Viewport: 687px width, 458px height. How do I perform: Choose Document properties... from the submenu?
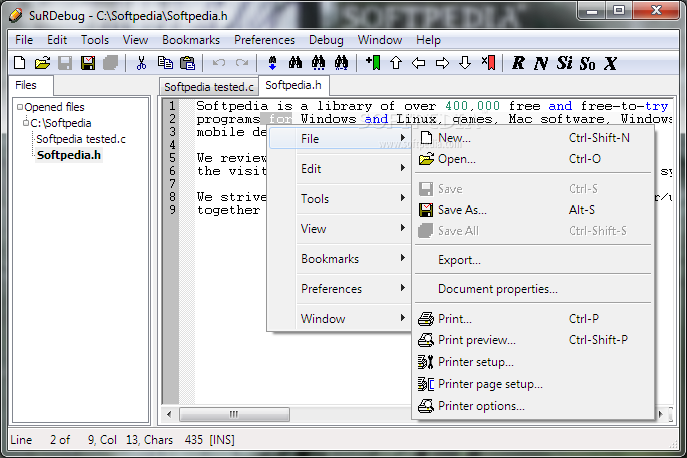[x=532, y=289]
